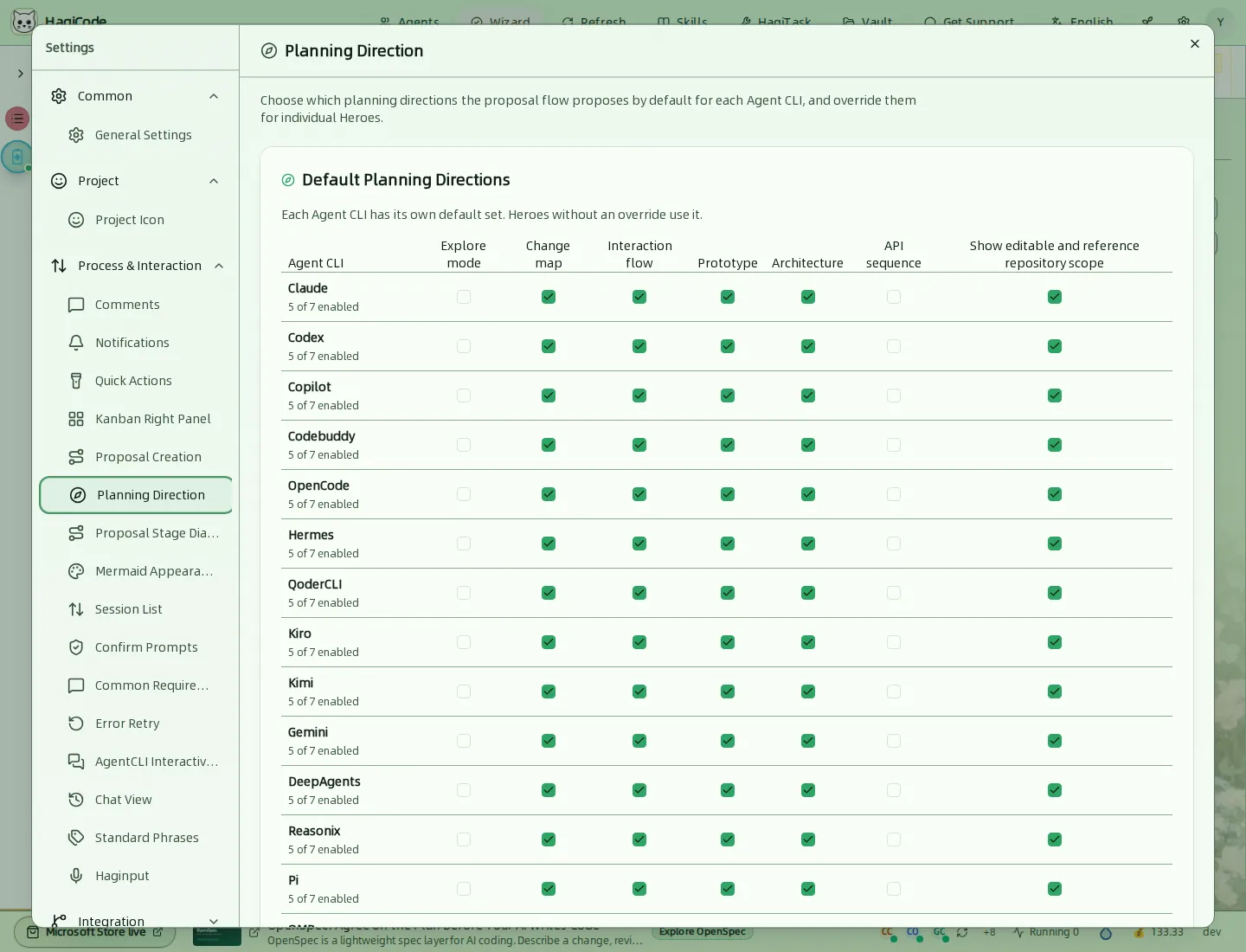Go to Session List settings
Screen dimensions: 1246x952
point(137,609)
